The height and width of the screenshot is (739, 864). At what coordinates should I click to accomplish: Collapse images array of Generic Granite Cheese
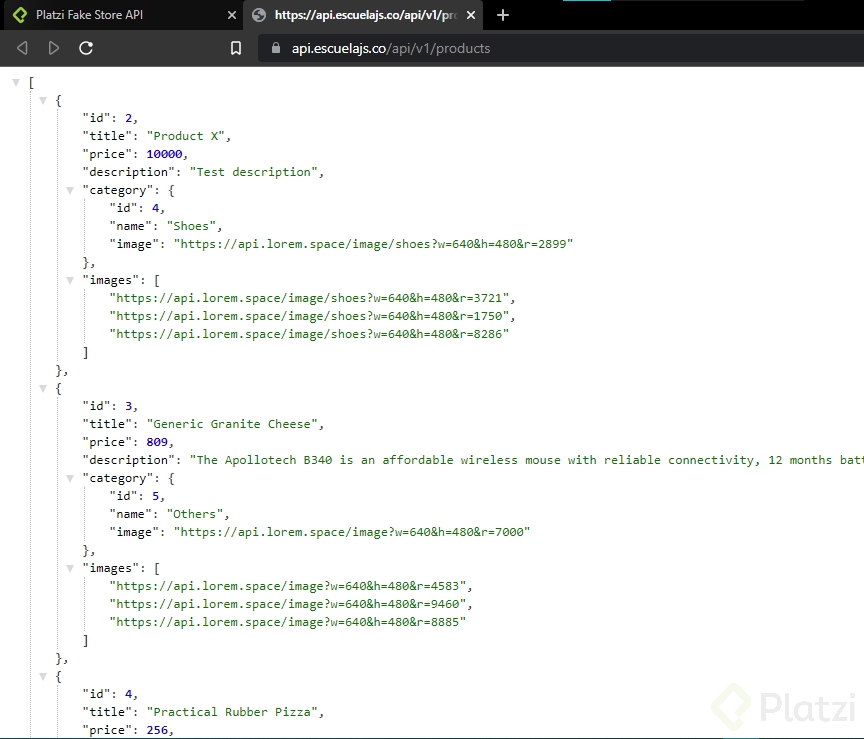click(70, 568)
